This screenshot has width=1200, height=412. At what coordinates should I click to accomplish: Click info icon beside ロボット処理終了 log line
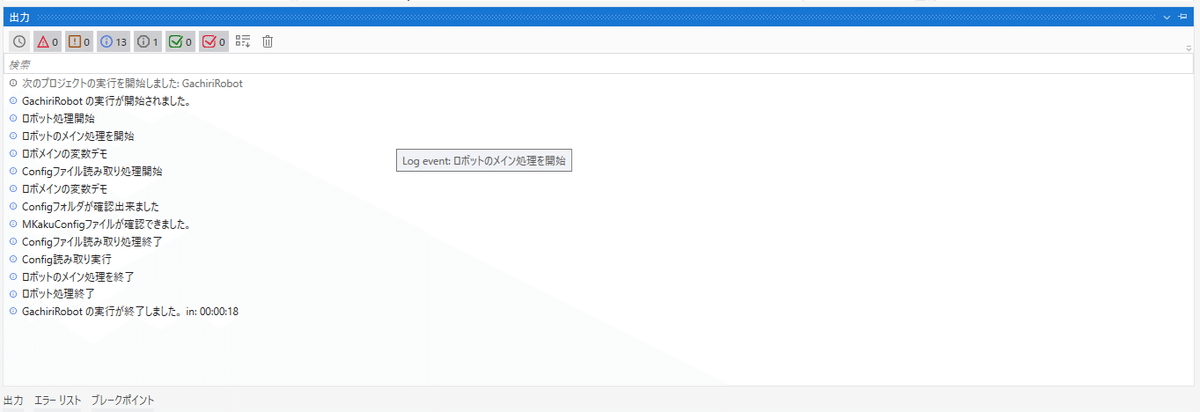pos(13,294)
